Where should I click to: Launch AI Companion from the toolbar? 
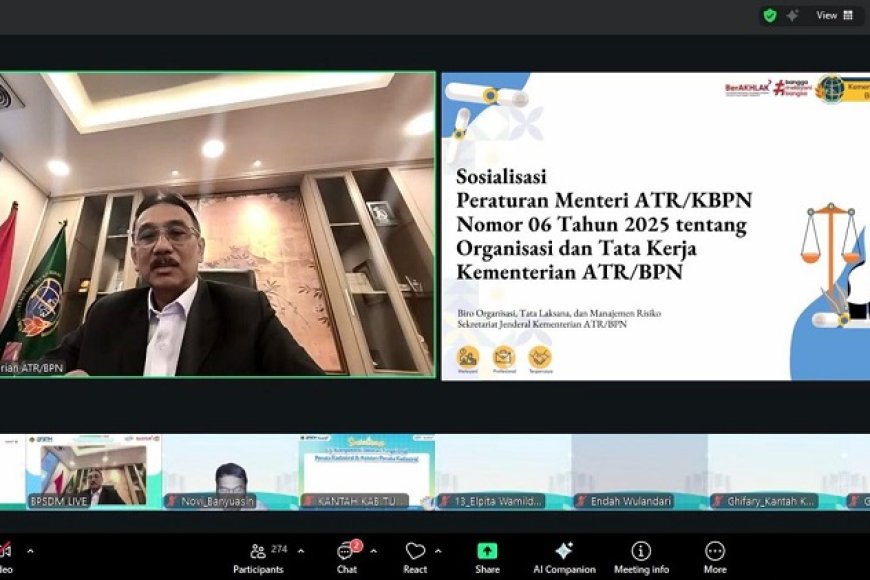[x=565, y=548]
